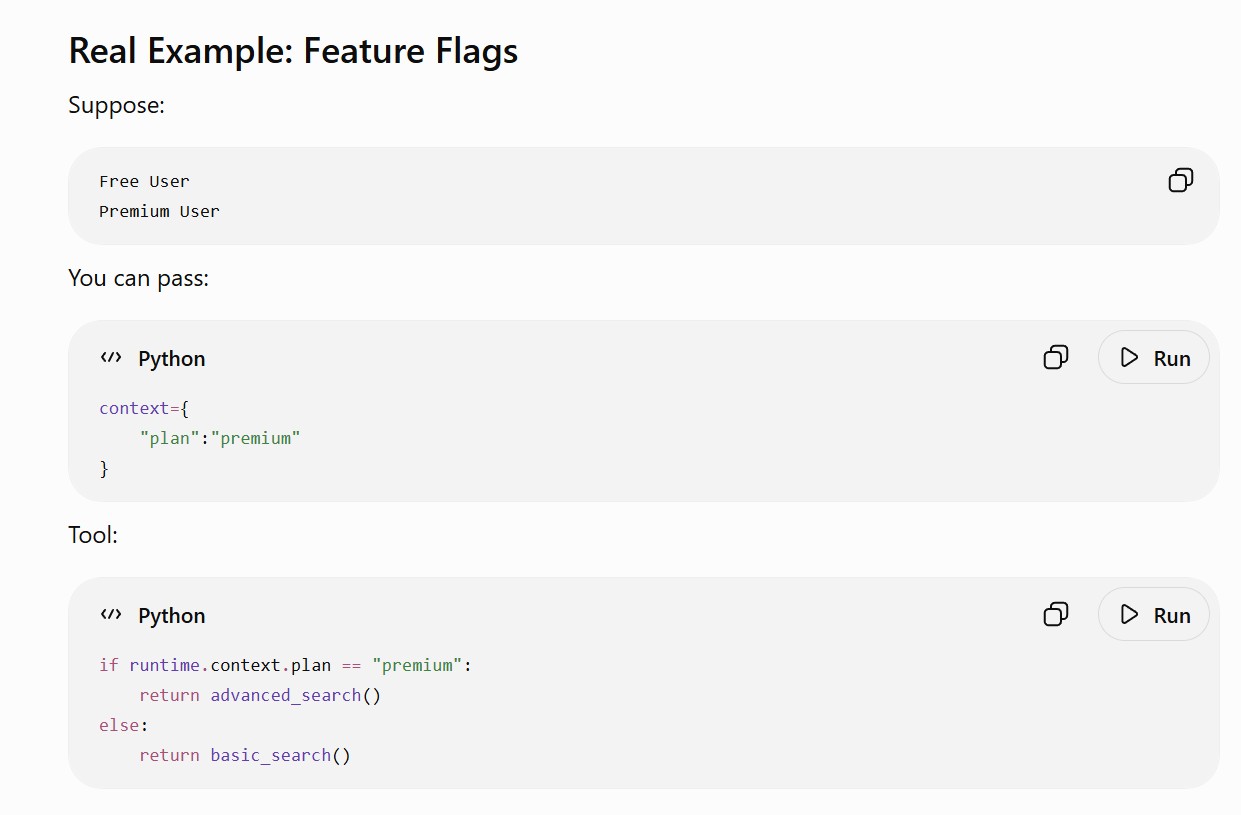This screenshot has width=1241, height=815.
Task: Click the context={ code line
Action: click(144, 408)
